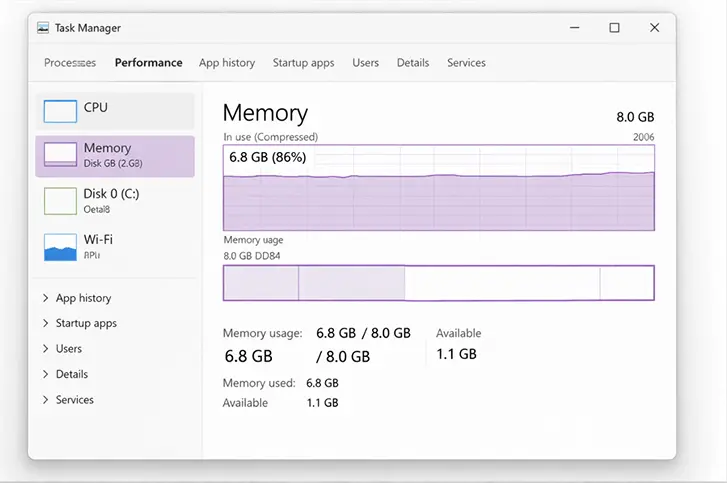Click the Task Manager title bar icon
The height and width of the screenshot is (483, 727).
point(43,28)
